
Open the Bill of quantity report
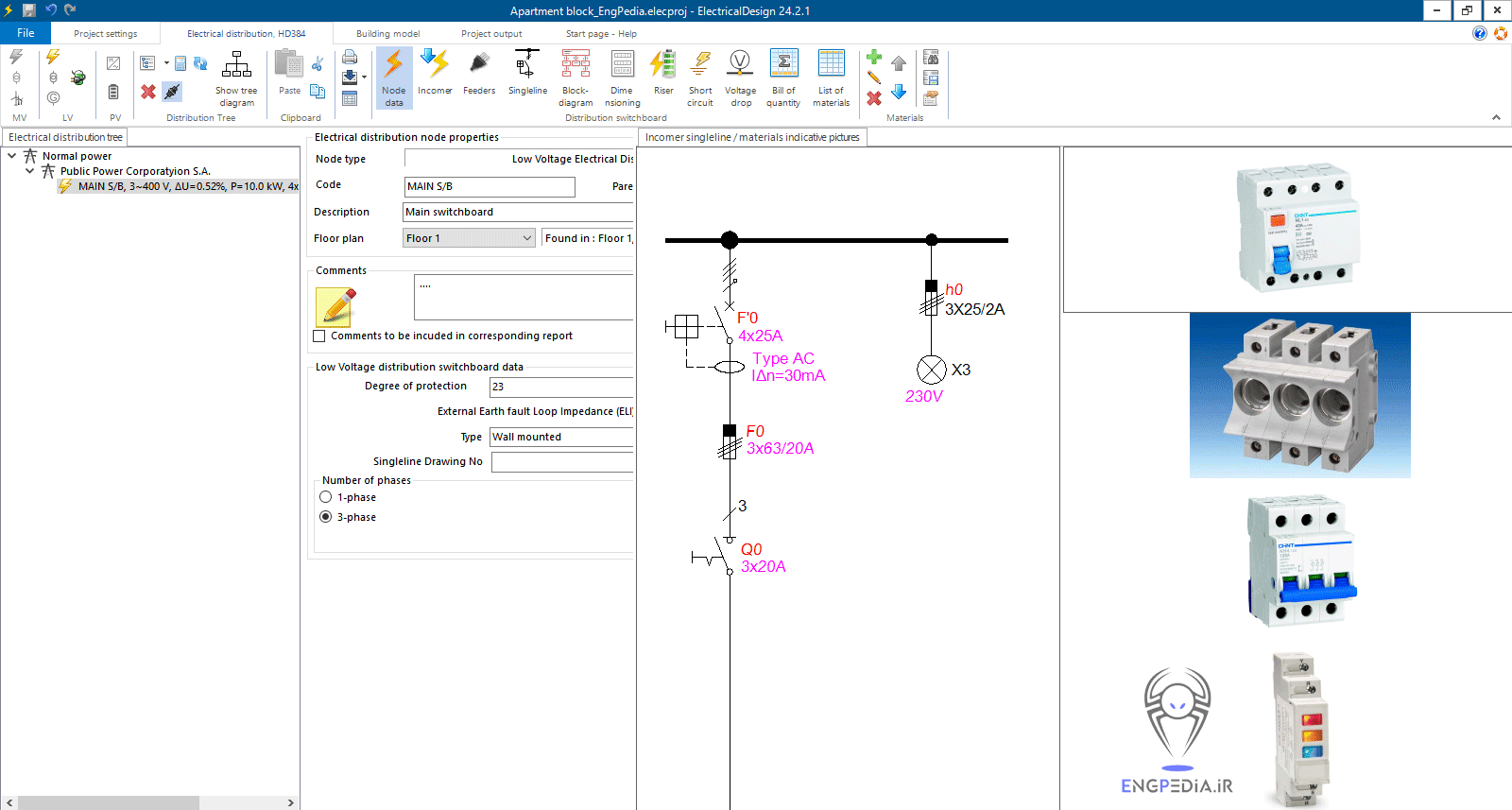tap(783, 77)
